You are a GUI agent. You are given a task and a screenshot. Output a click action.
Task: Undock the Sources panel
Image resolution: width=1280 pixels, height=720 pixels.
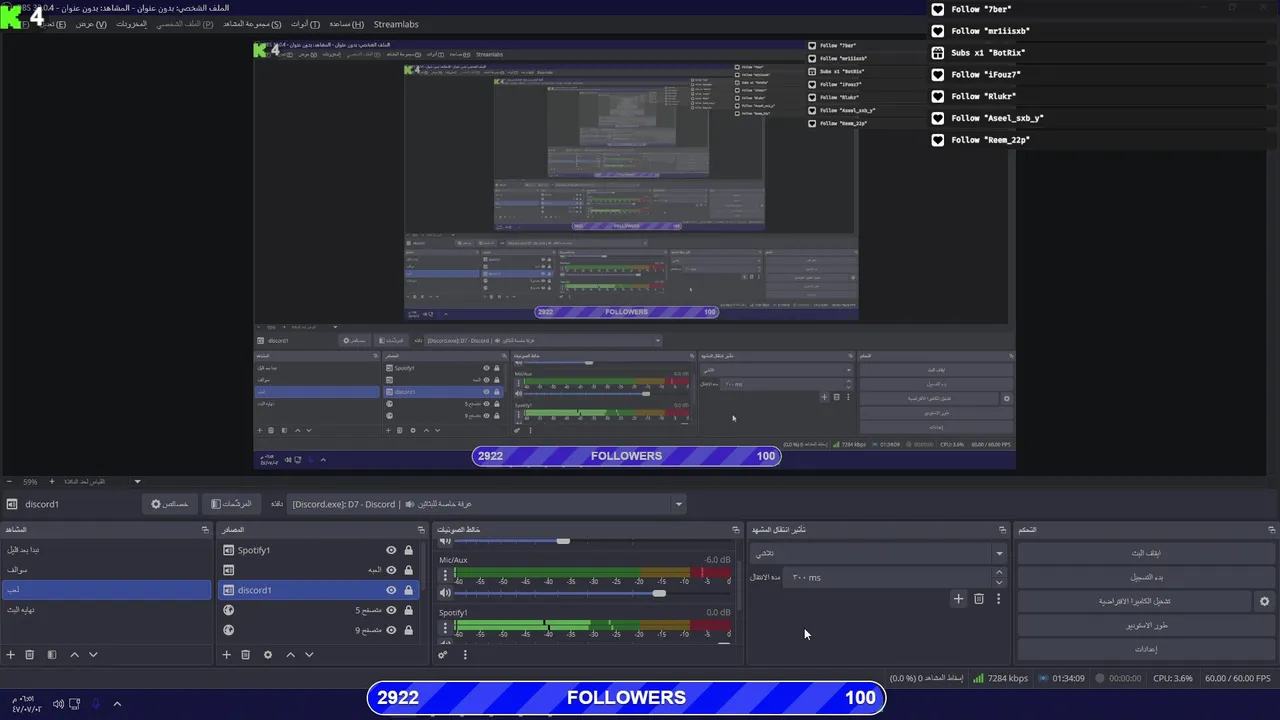421,530
